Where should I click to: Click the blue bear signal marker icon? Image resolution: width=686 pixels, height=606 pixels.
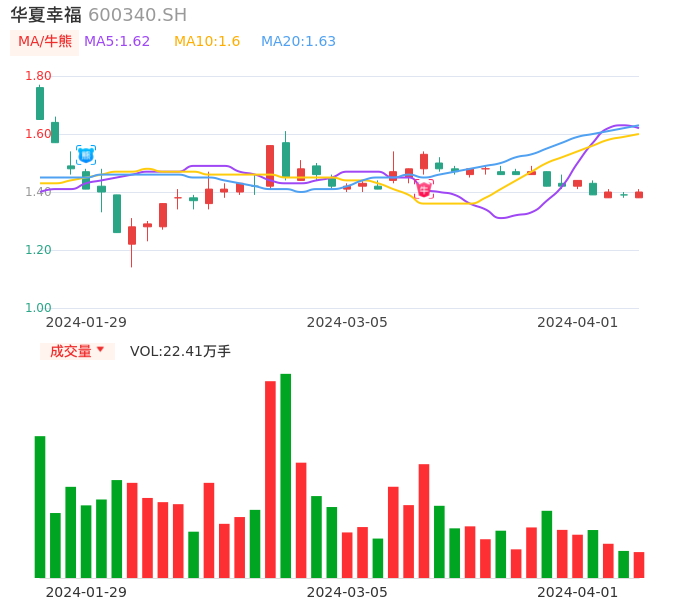[86, 155]
